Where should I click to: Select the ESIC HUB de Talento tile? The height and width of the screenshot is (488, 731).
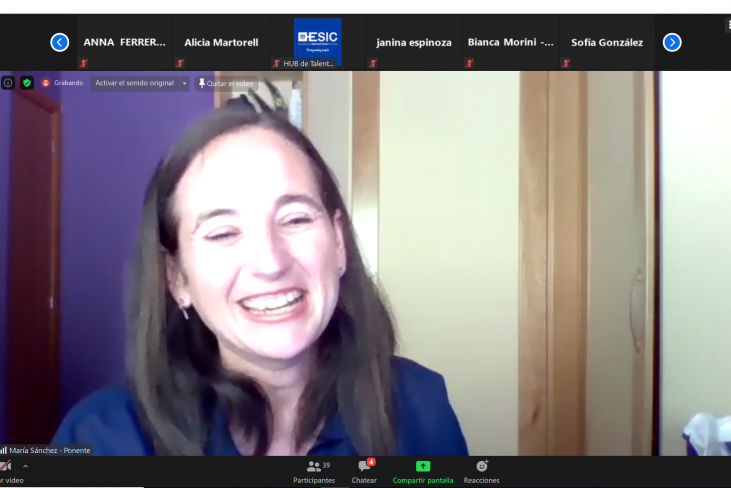317,43
